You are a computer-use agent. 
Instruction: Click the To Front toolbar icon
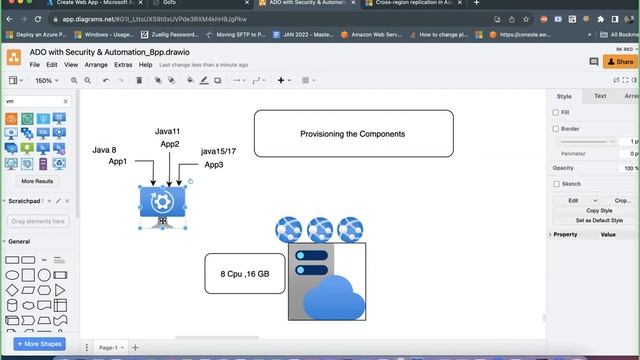[158, 80]
